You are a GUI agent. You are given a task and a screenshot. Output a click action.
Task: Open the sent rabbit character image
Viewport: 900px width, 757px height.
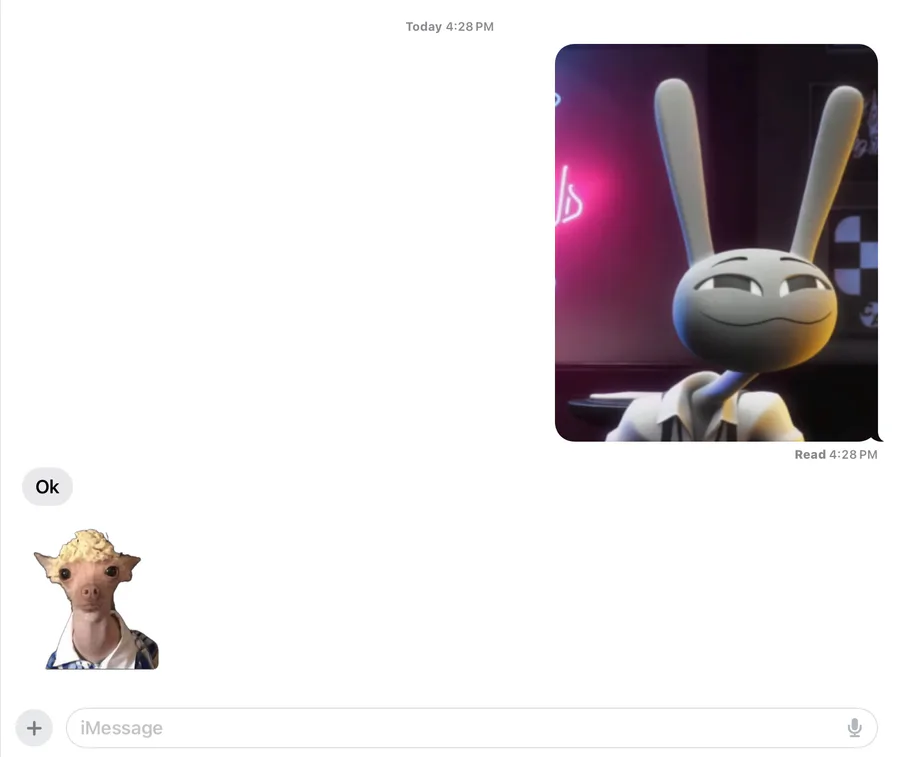(x=716, y=243)
